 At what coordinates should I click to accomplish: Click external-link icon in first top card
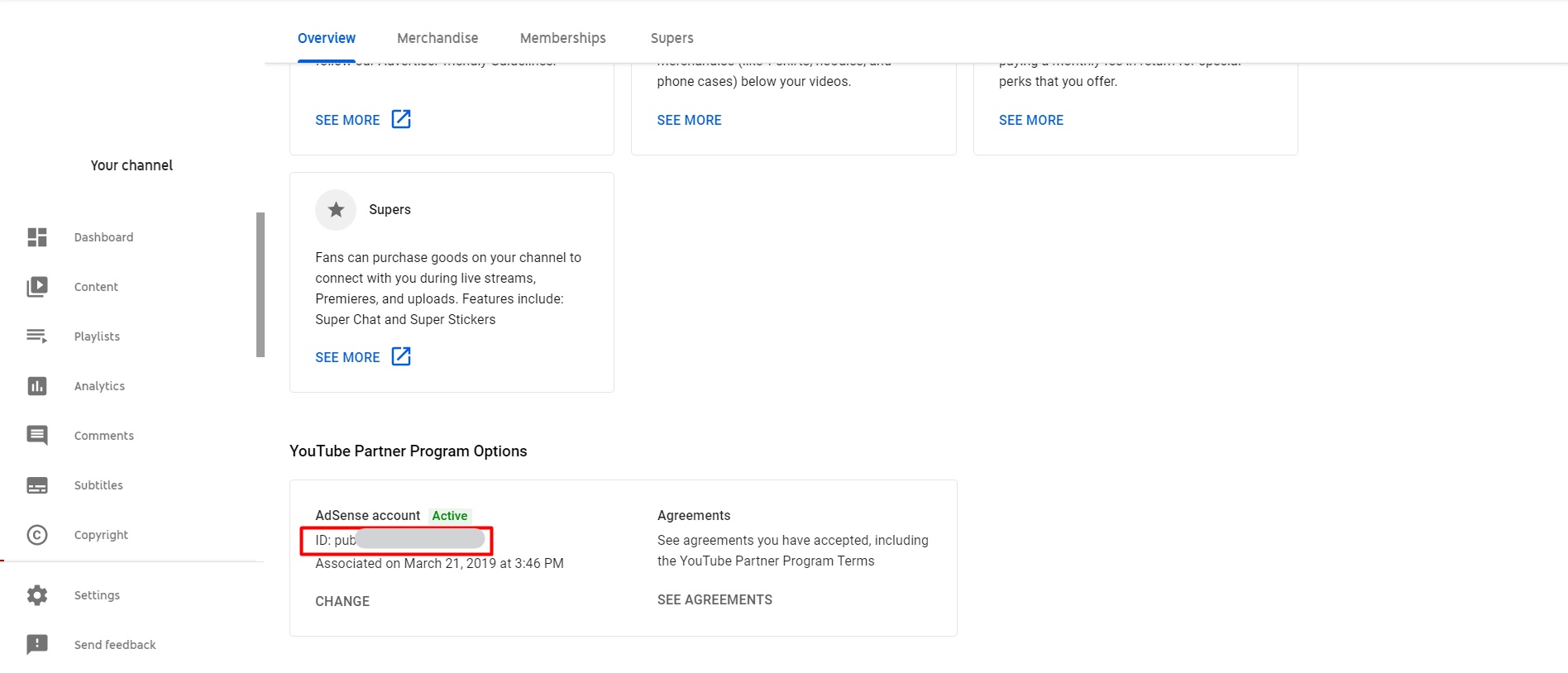click(401, 119)
